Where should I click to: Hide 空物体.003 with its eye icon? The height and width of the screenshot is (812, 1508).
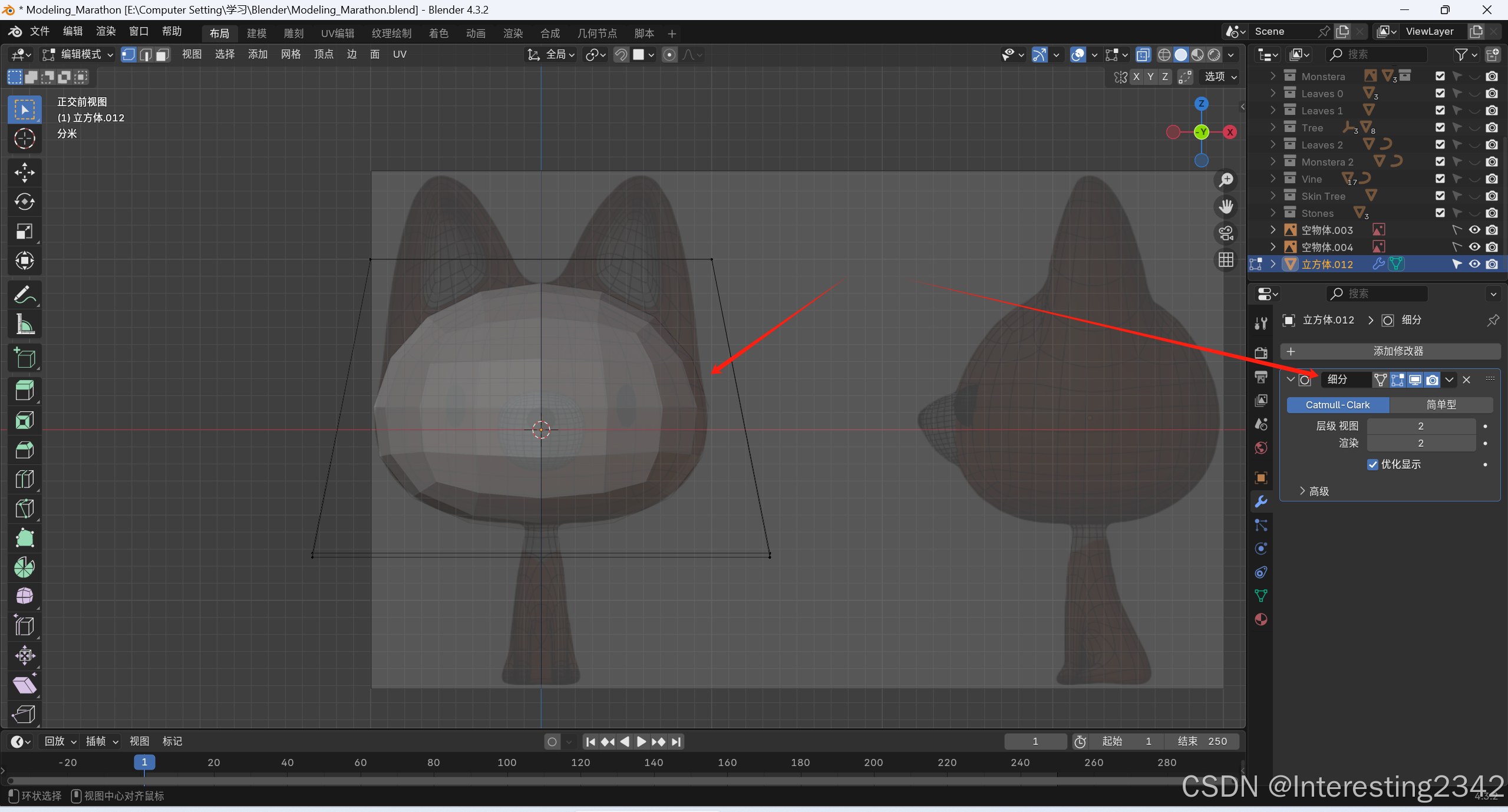1474,230
